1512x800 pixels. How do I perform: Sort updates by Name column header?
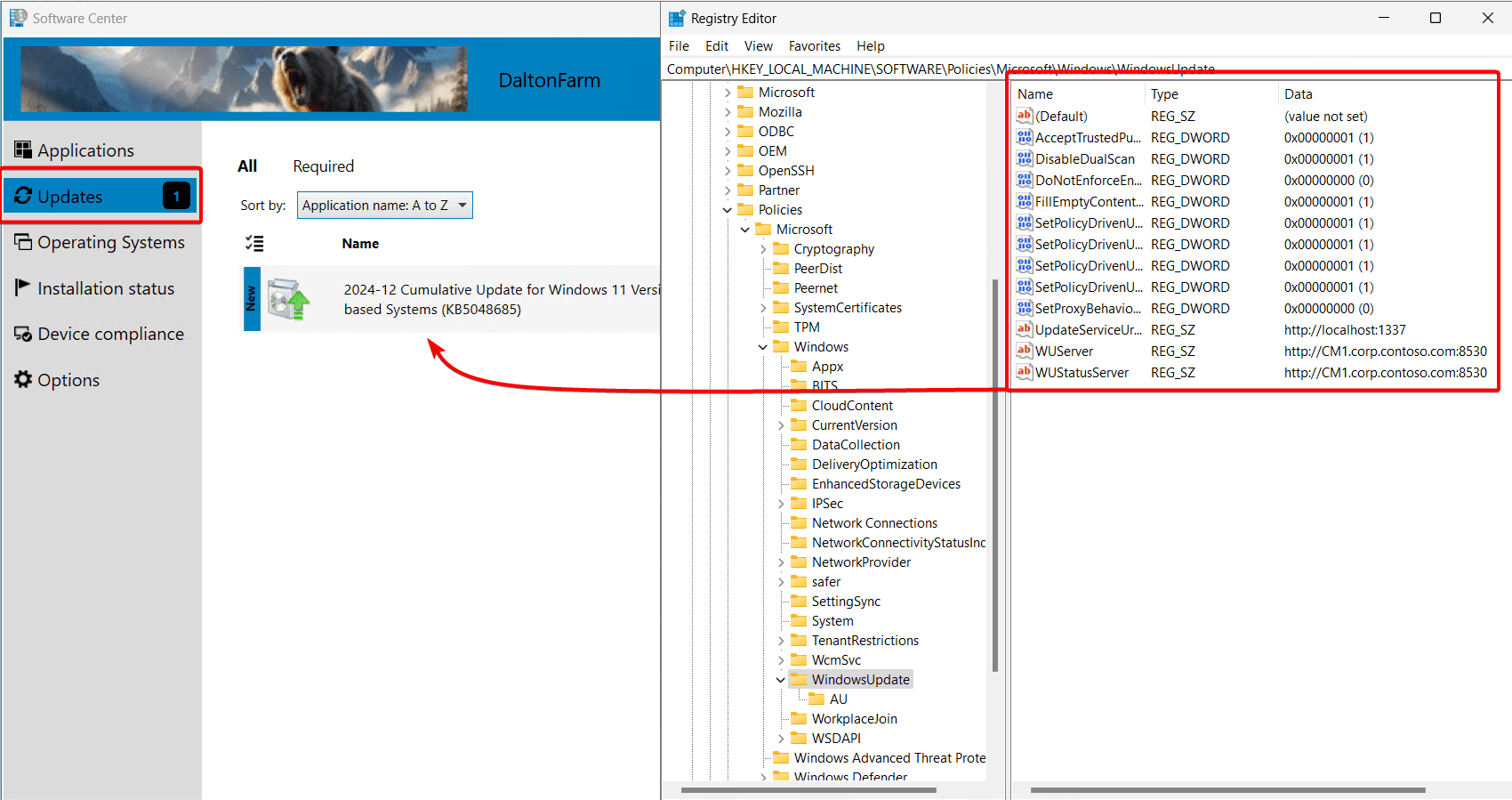360,243
